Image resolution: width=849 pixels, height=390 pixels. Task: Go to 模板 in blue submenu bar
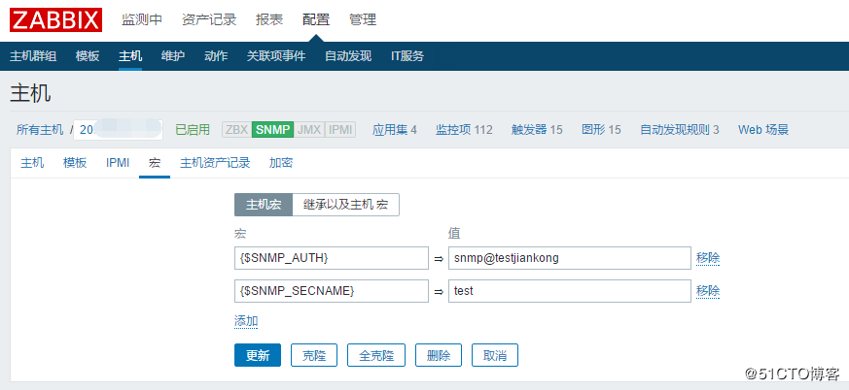[x=88, y=56]
